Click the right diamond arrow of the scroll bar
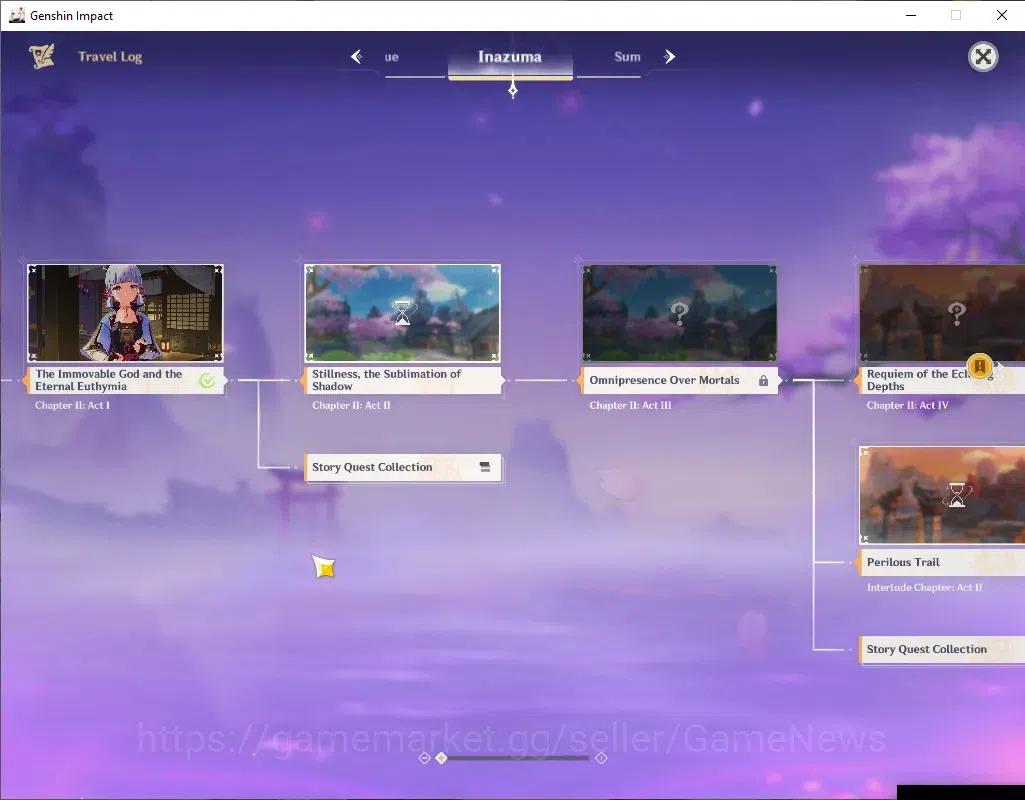This screenshot has height=800, width=1025. click(601, 758)
